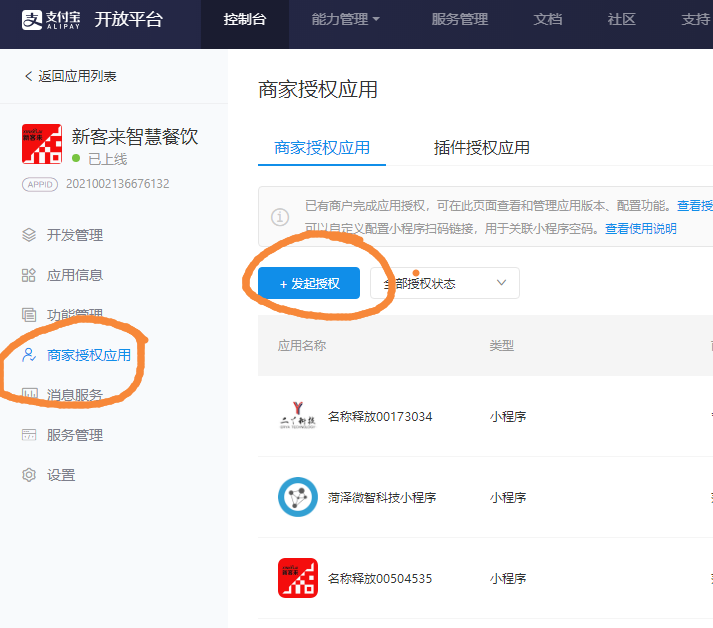Click the 应用名称 column header
This screenshot has height=628, width=713.
click(x=302, y=346)
